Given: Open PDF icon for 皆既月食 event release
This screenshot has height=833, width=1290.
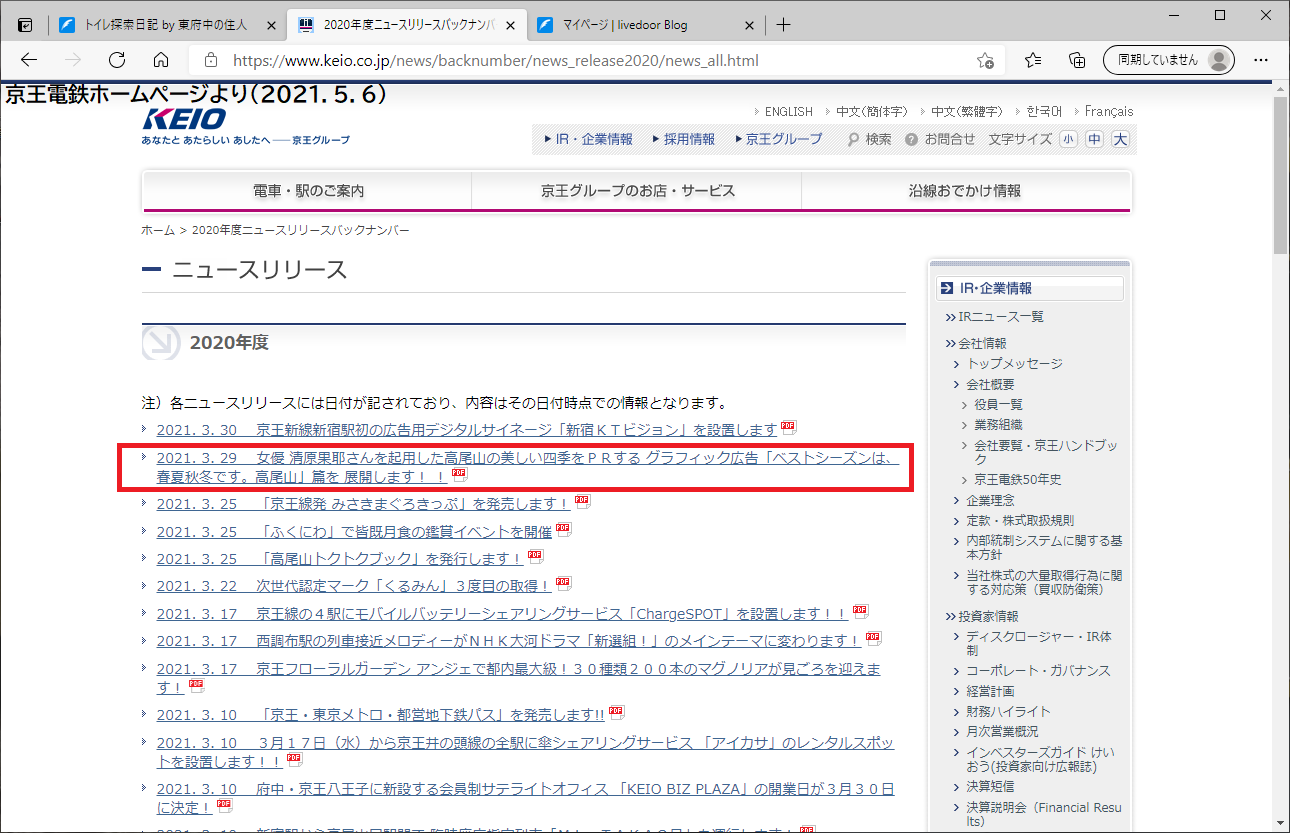Looking at the screenshot, I should click(563, 529).
